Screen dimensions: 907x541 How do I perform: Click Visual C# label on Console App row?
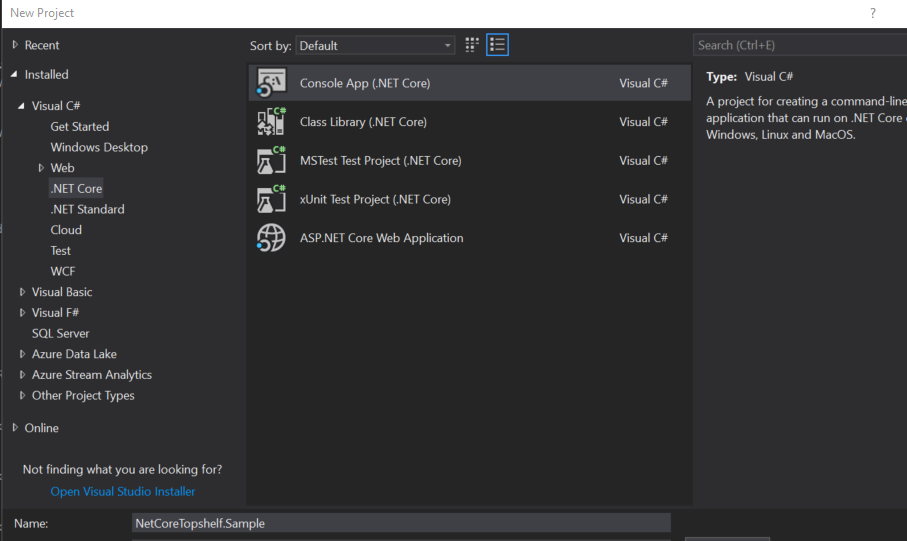coord(643,83)
